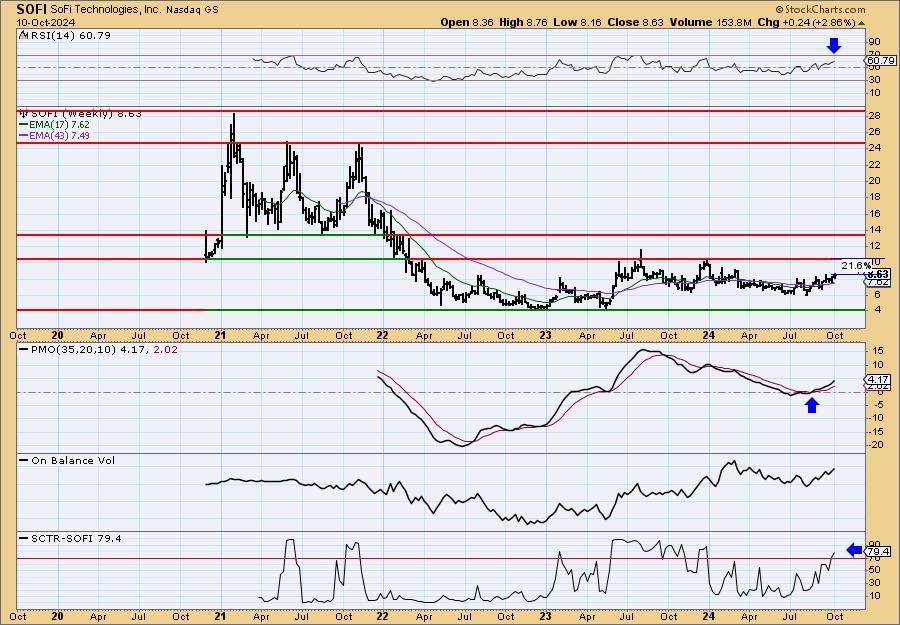Click the SoFi Technologies, Inc. company name
Screen dimensions: 900x625
pyautogui.click(x=107, y=9)
